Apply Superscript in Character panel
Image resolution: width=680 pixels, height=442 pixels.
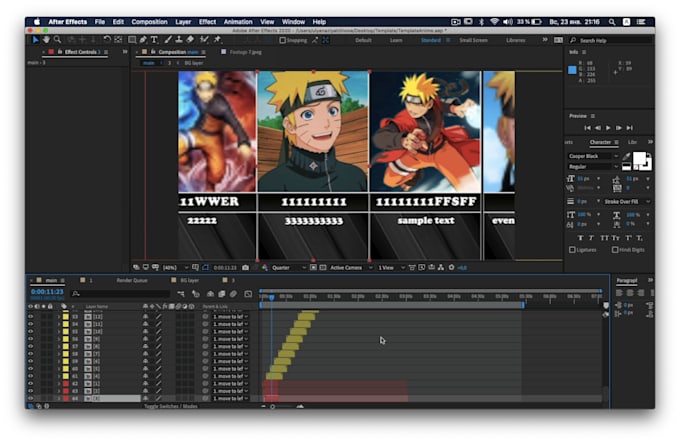[x=628, y=238]
